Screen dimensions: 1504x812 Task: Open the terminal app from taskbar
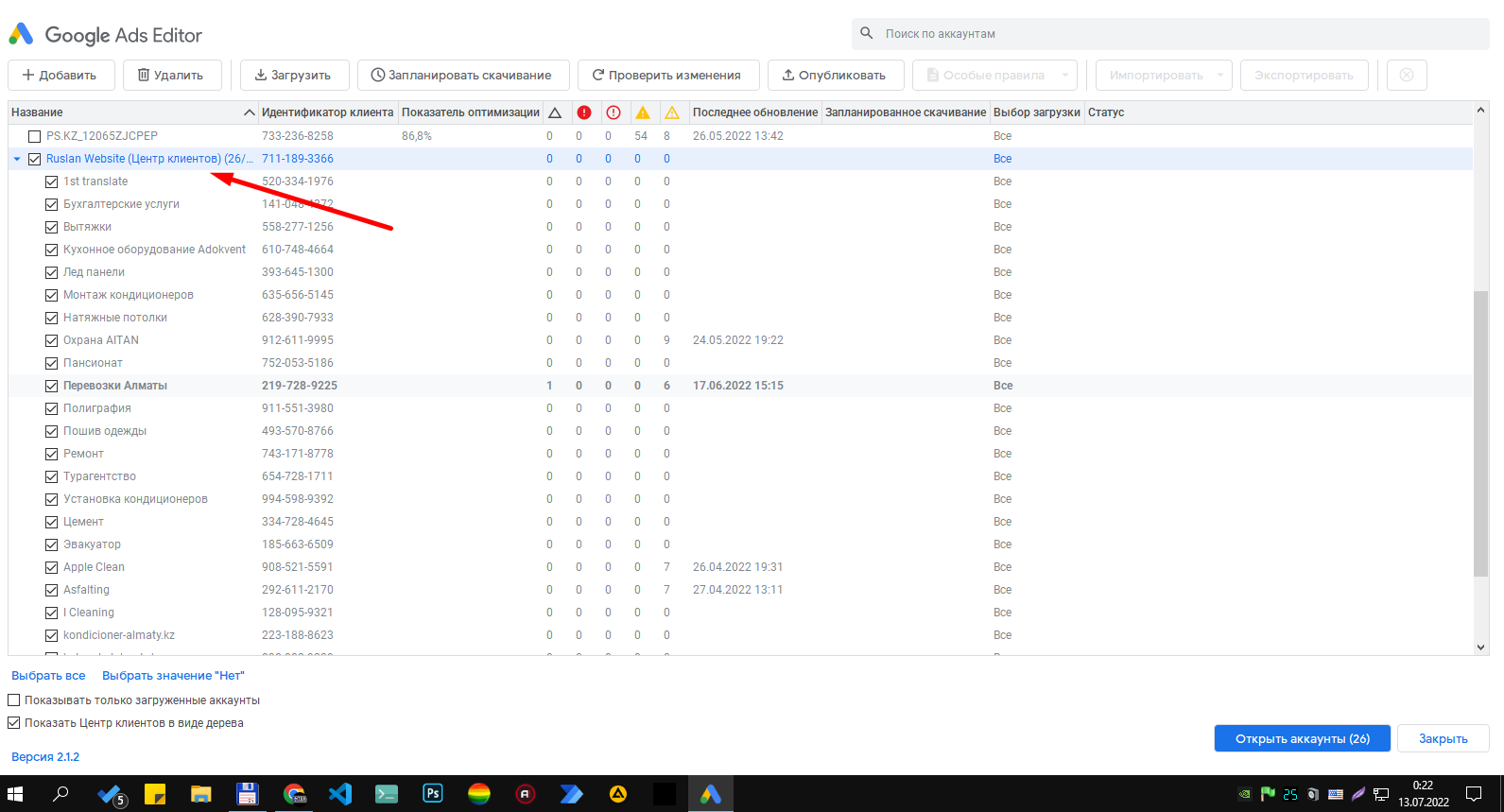[x=387, y=794]
